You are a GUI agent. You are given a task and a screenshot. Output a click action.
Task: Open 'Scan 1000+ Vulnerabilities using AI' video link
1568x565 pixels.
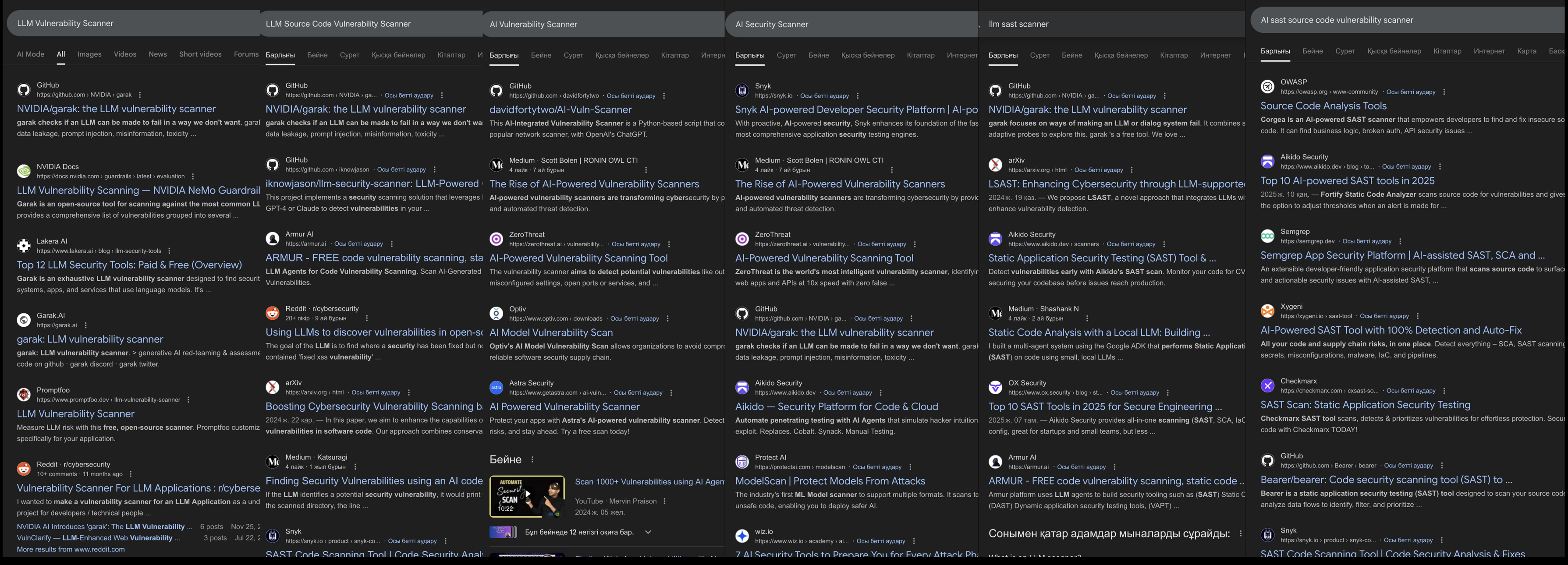pyautogui.click(x=649, y=482)
